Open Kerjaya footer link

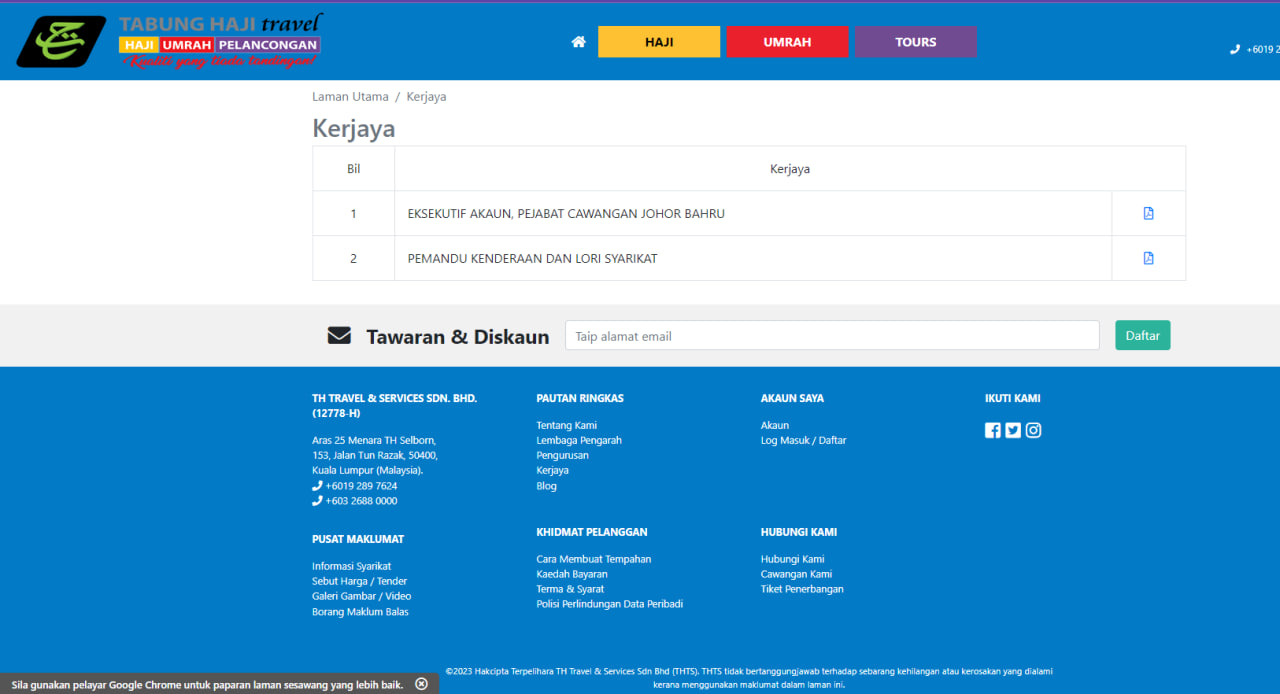point(552,470)
